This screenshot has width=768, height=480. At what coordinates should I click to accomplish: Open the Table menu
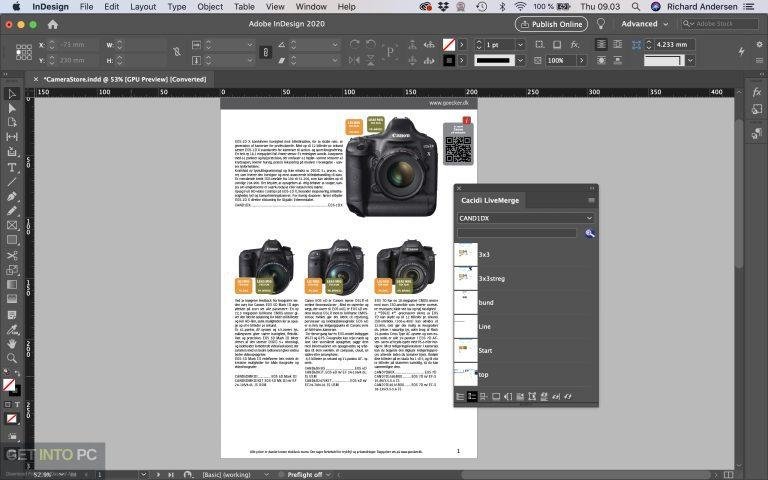(244, 7)
